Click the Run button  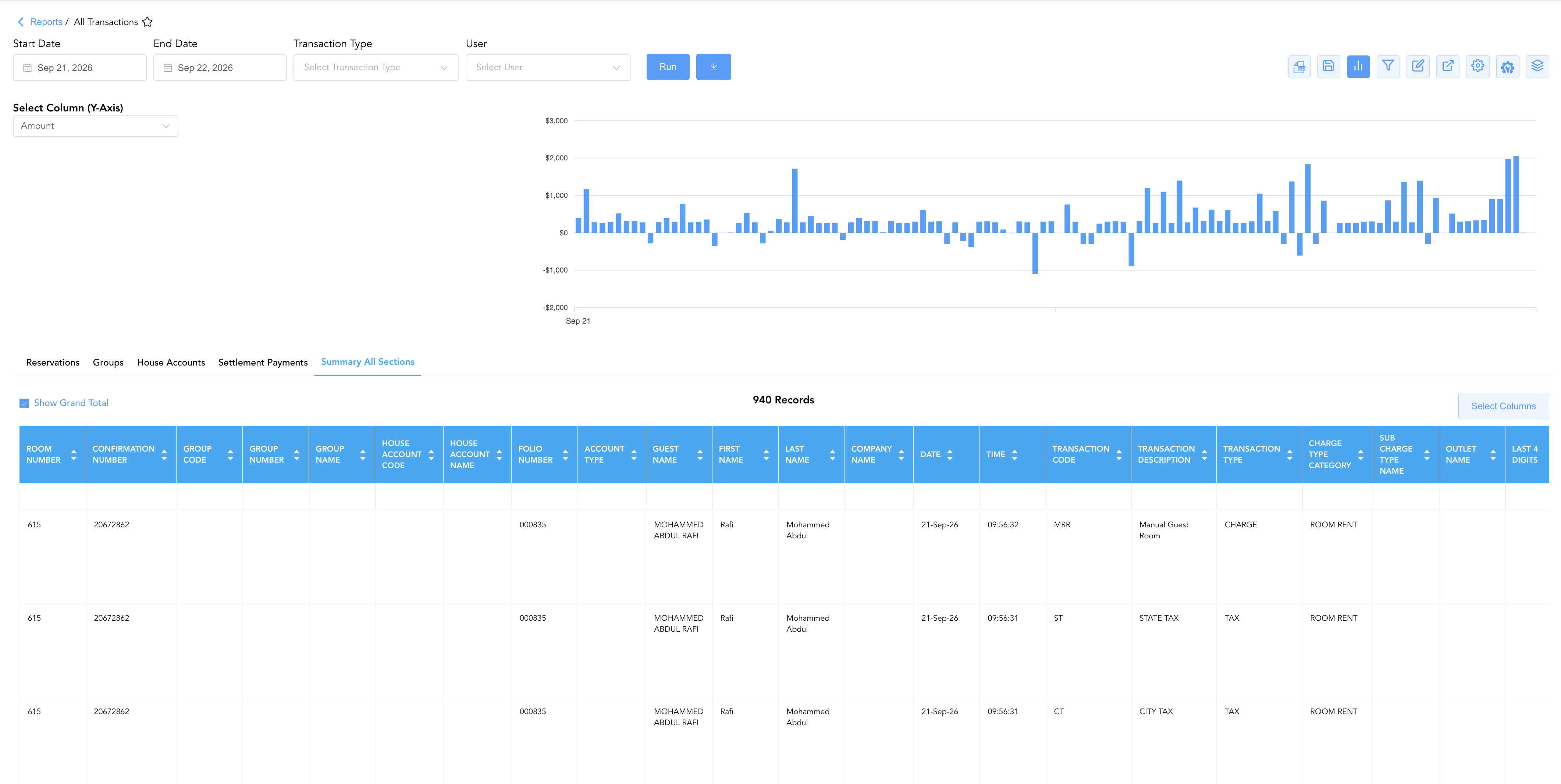point(668,67)
